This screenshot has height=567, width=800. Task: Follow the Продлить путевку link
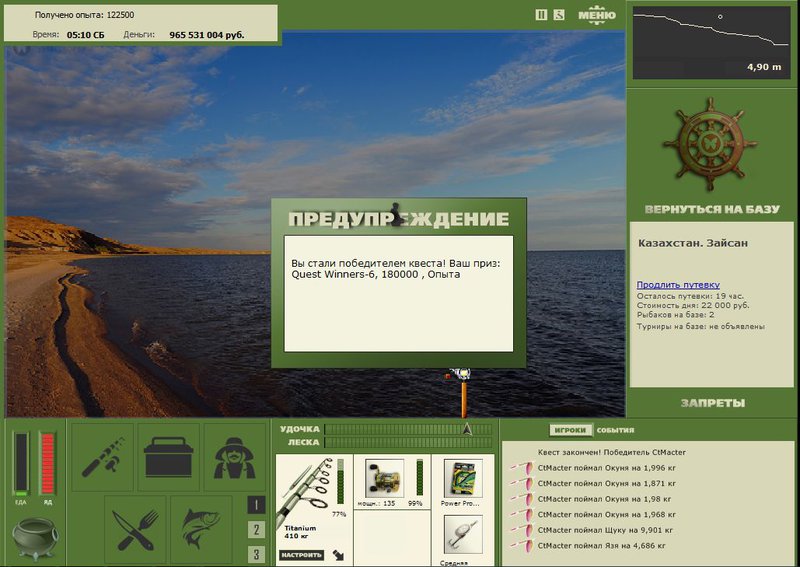point(678,285)
